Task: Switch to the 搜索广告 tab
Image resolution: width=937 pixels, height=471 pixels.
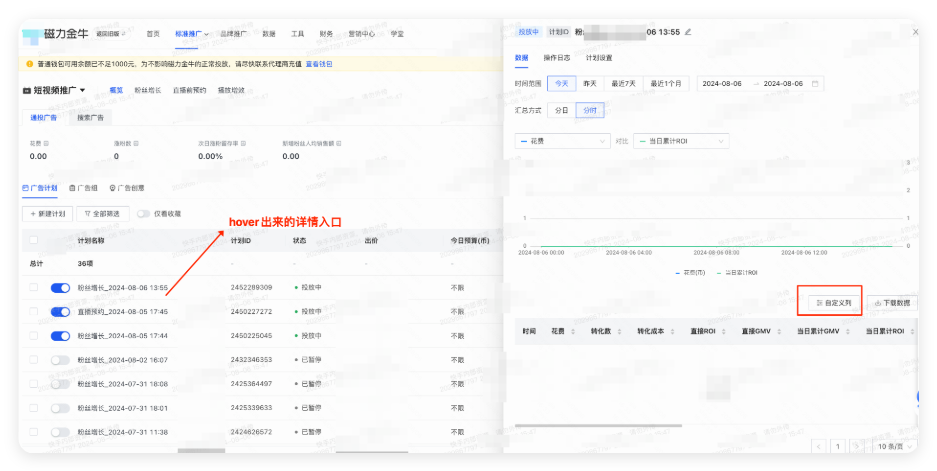Action: click(x=90, y=118)
